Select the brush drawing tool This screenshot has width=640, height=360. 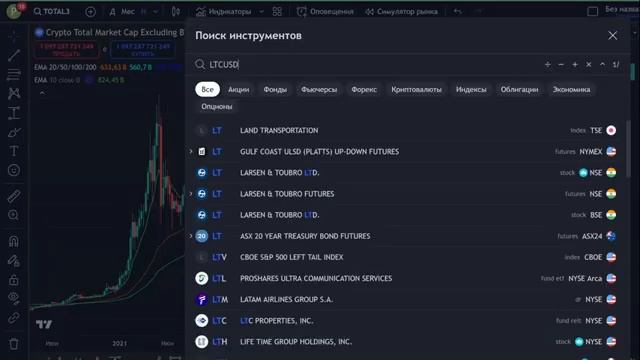14,132
